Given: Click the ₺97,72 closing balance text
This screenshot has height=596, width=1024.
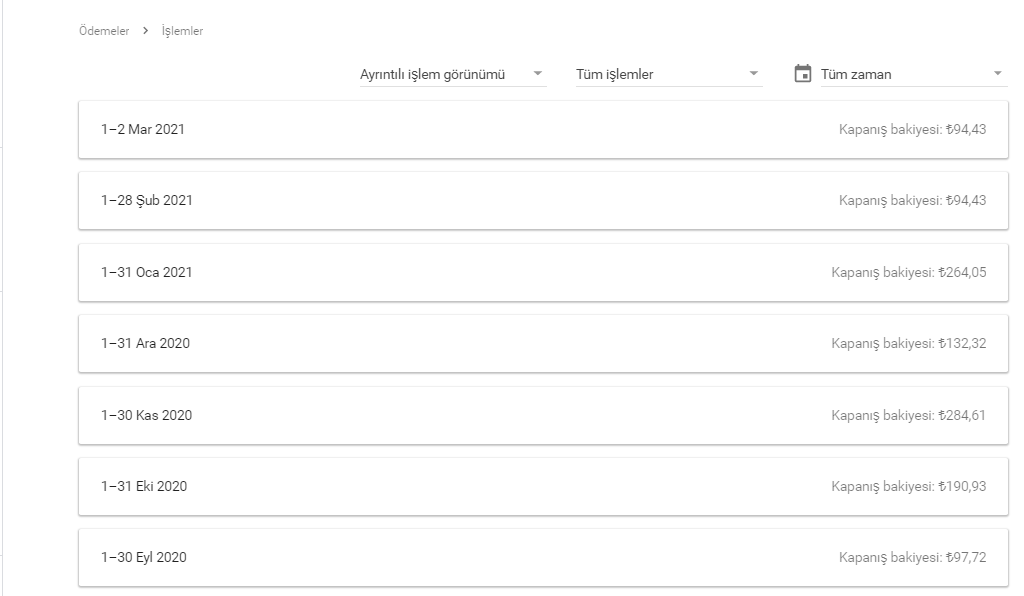Looking at the screenshot, I should click(966, 557).
